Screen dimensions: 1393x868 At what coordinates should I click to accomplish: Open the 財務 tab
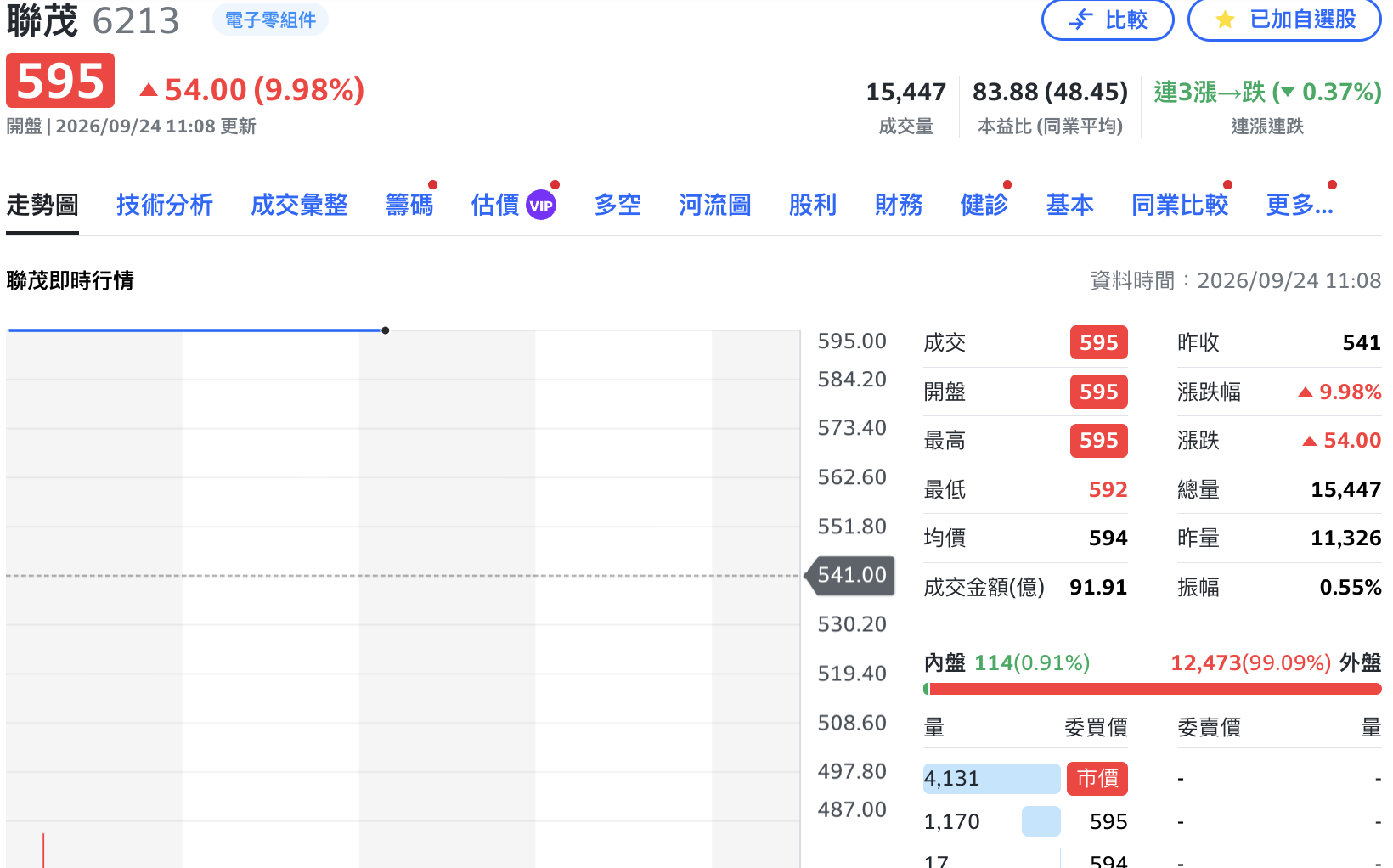899,205
